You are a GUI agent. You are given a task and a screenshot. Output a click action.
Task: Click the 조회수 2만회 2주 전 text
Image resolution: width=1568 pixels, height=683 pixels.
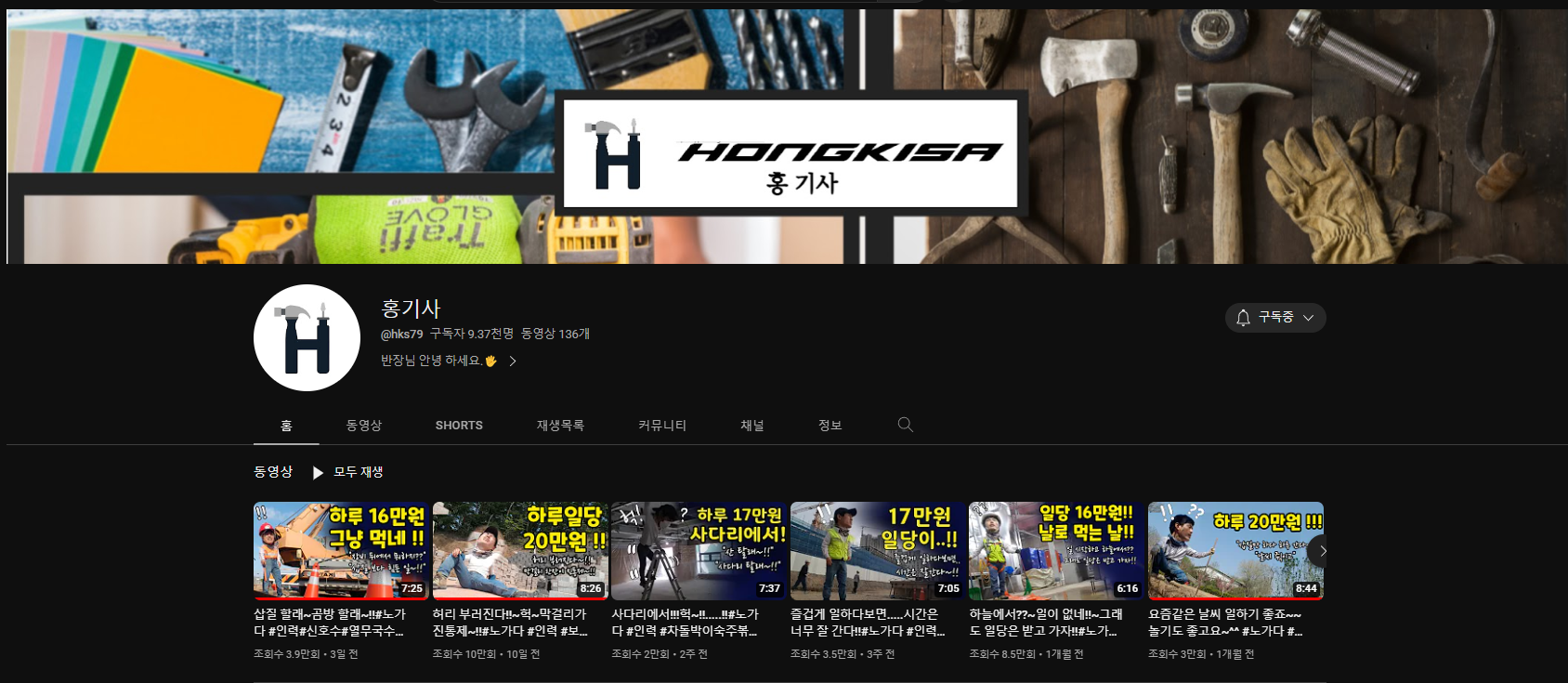660,654
